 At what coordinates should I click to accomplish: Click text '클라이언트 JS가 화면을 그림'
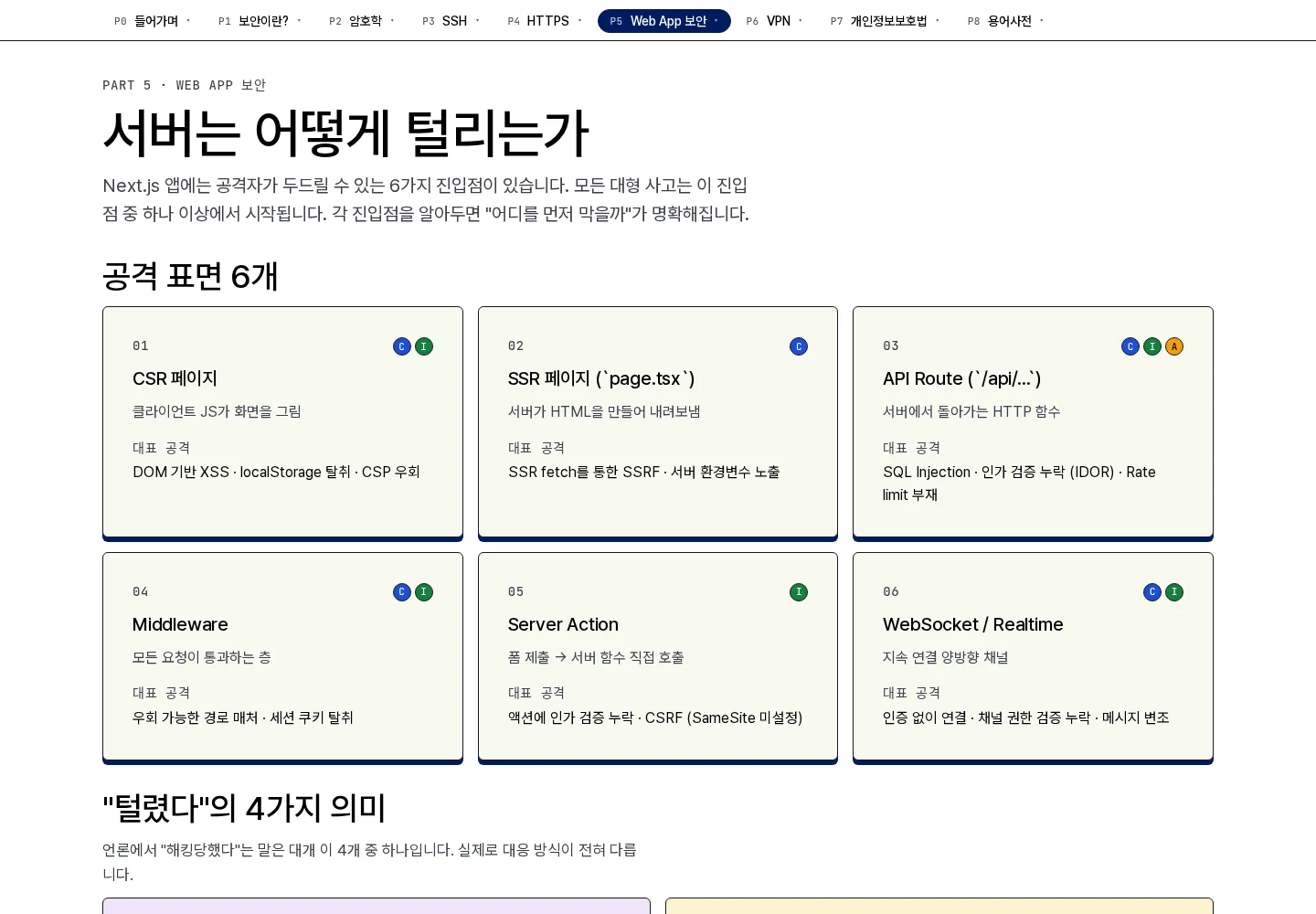click(217, 411)
